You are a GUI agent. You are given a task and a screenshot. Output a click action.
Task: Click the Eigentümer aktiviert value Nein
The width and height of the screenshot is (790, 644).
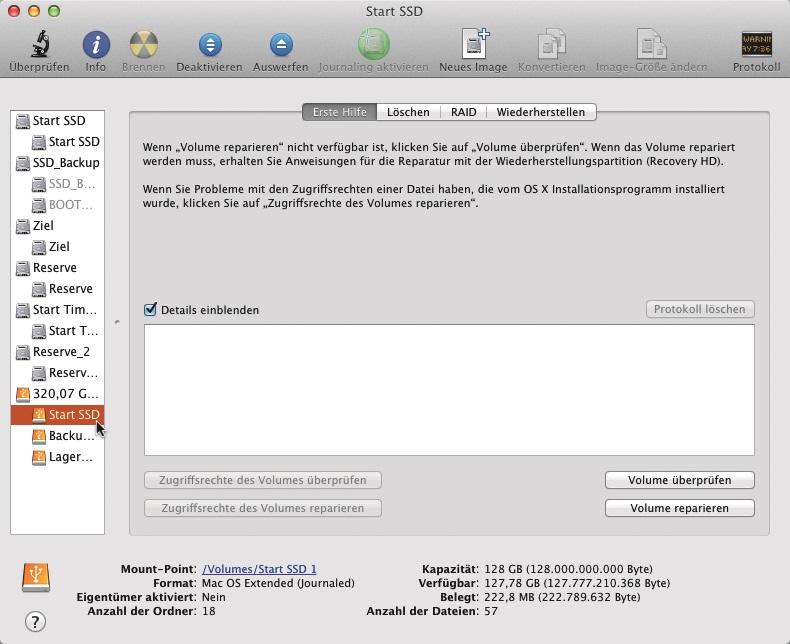(x=214, y=597)
